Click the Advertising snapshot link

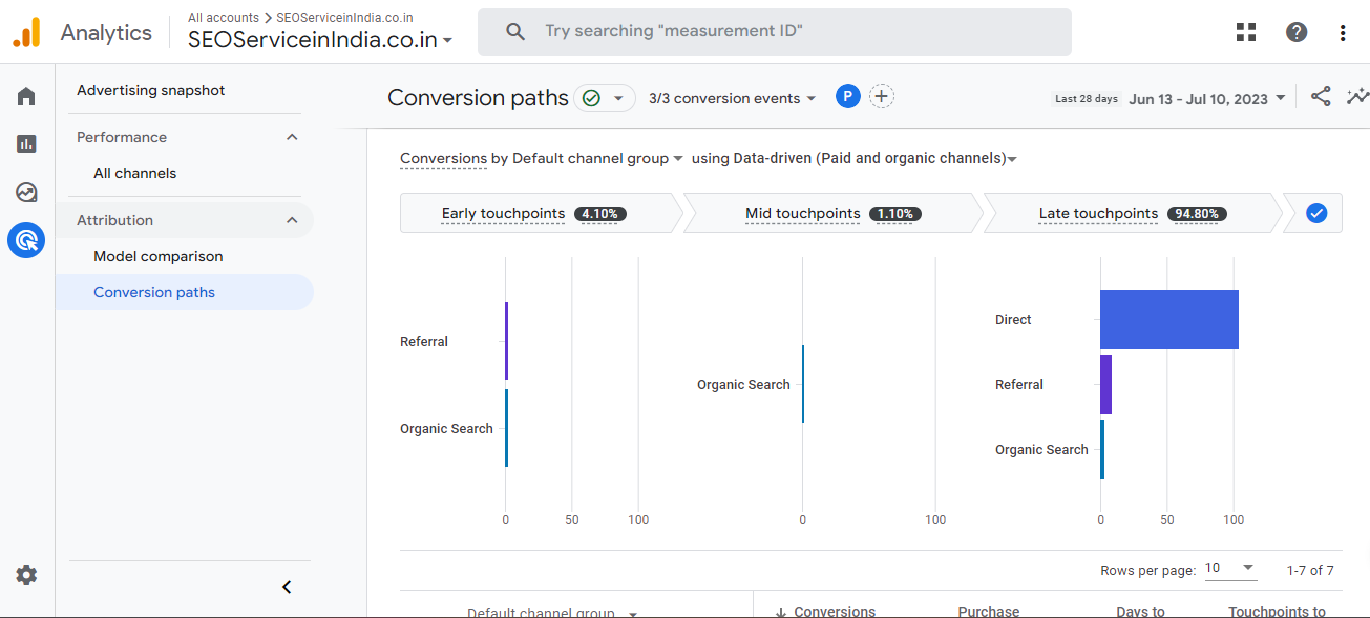tap(151, 90)
